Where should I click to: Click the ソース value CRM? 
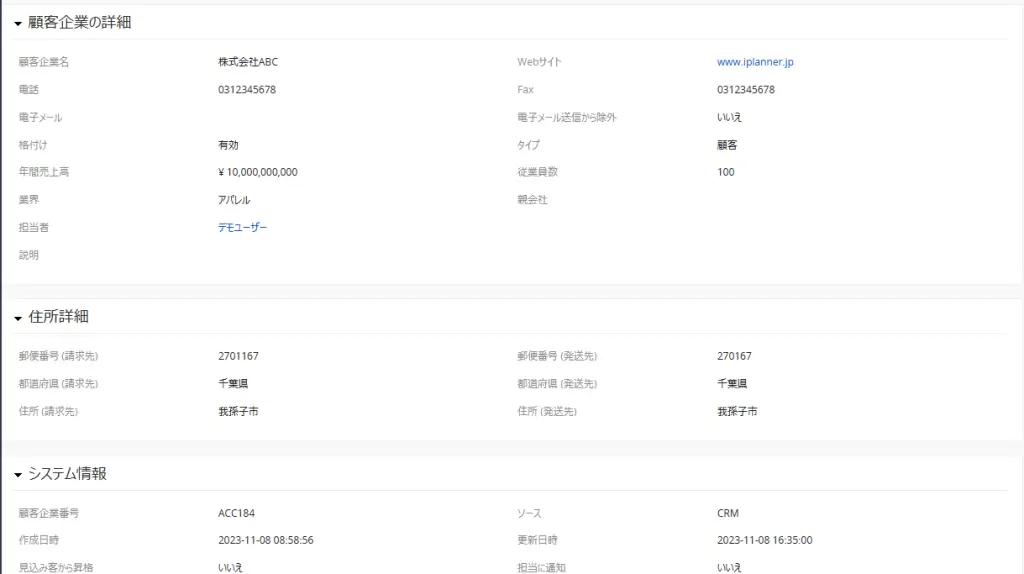[x=727, y=513]
